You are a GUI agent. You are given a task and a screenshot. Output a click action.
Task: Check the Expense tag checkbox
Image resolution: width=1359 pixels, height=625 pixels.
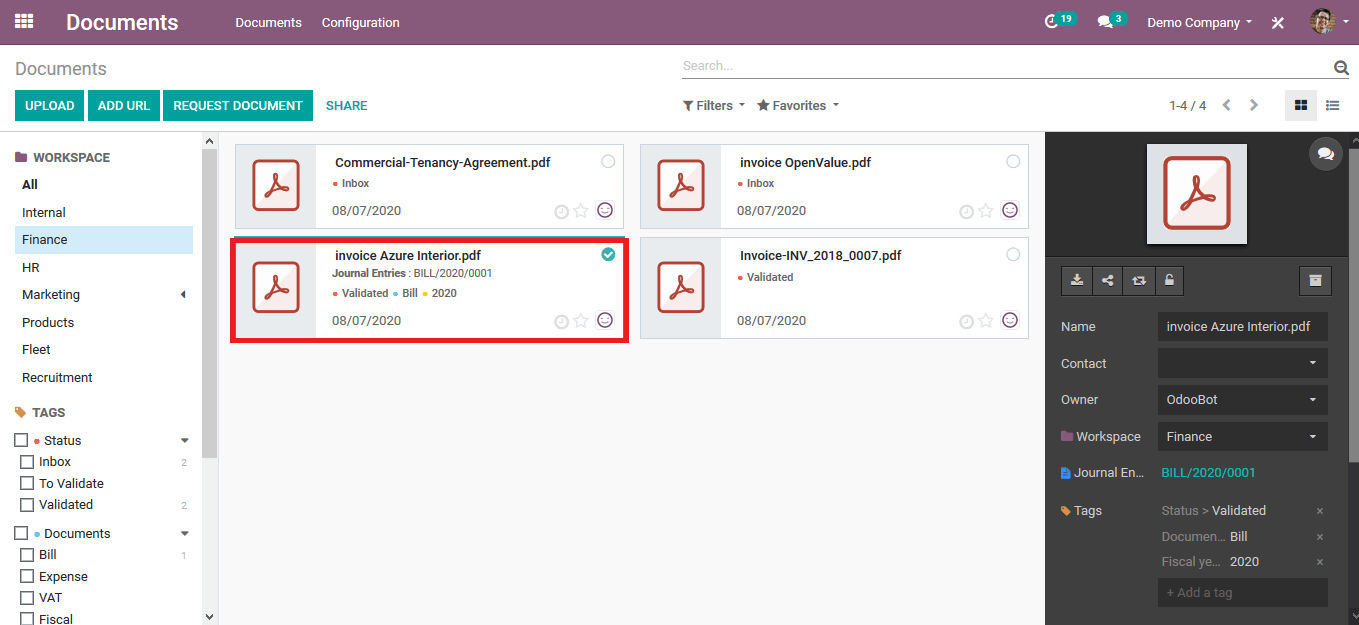pyautogui.click(x=28, y=576)
